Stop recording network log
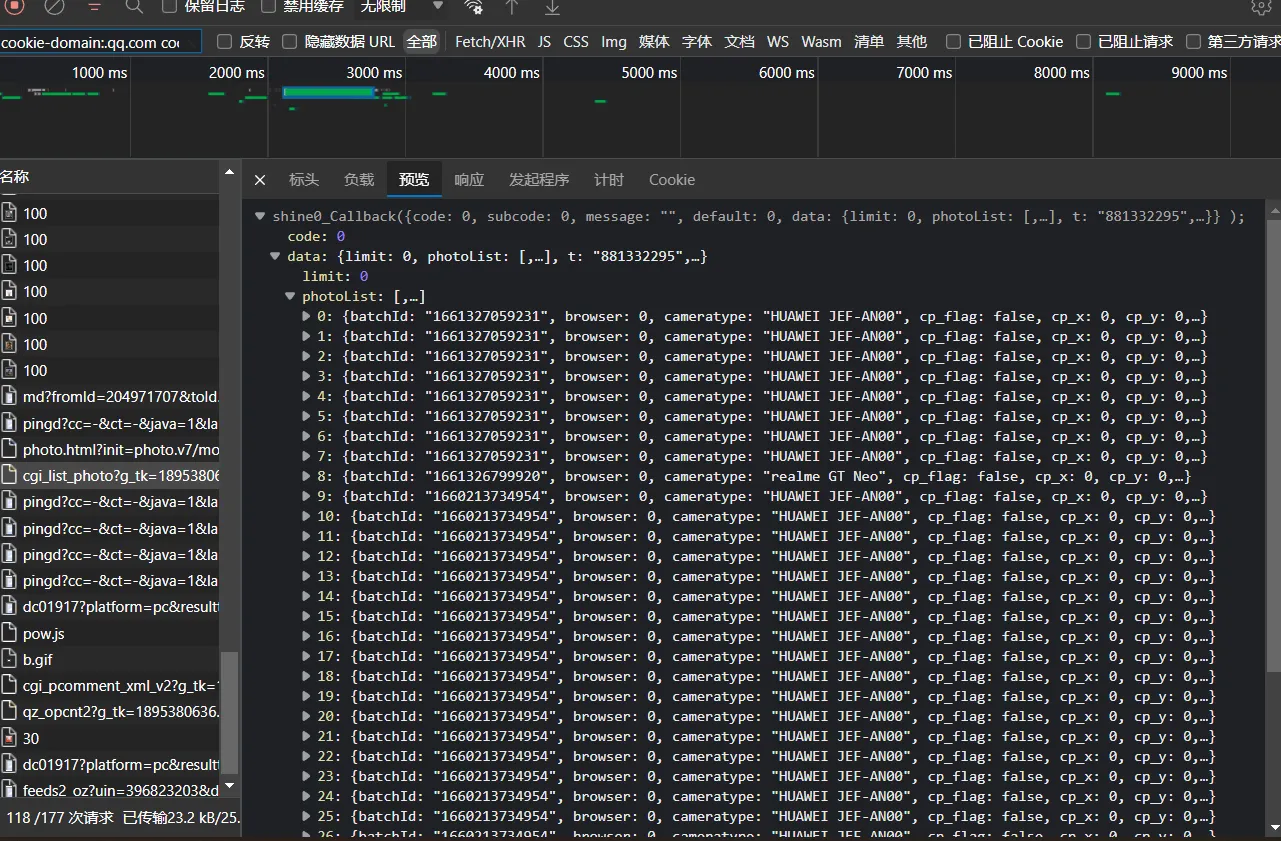Viewport: 1281px width, 841px height. (15, 6)
